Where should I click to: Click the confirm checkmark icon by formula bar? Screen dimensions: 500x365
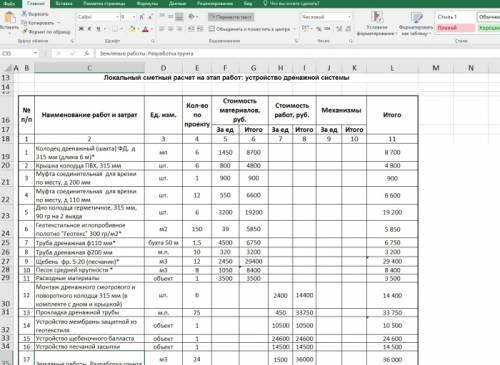point(73,53)
